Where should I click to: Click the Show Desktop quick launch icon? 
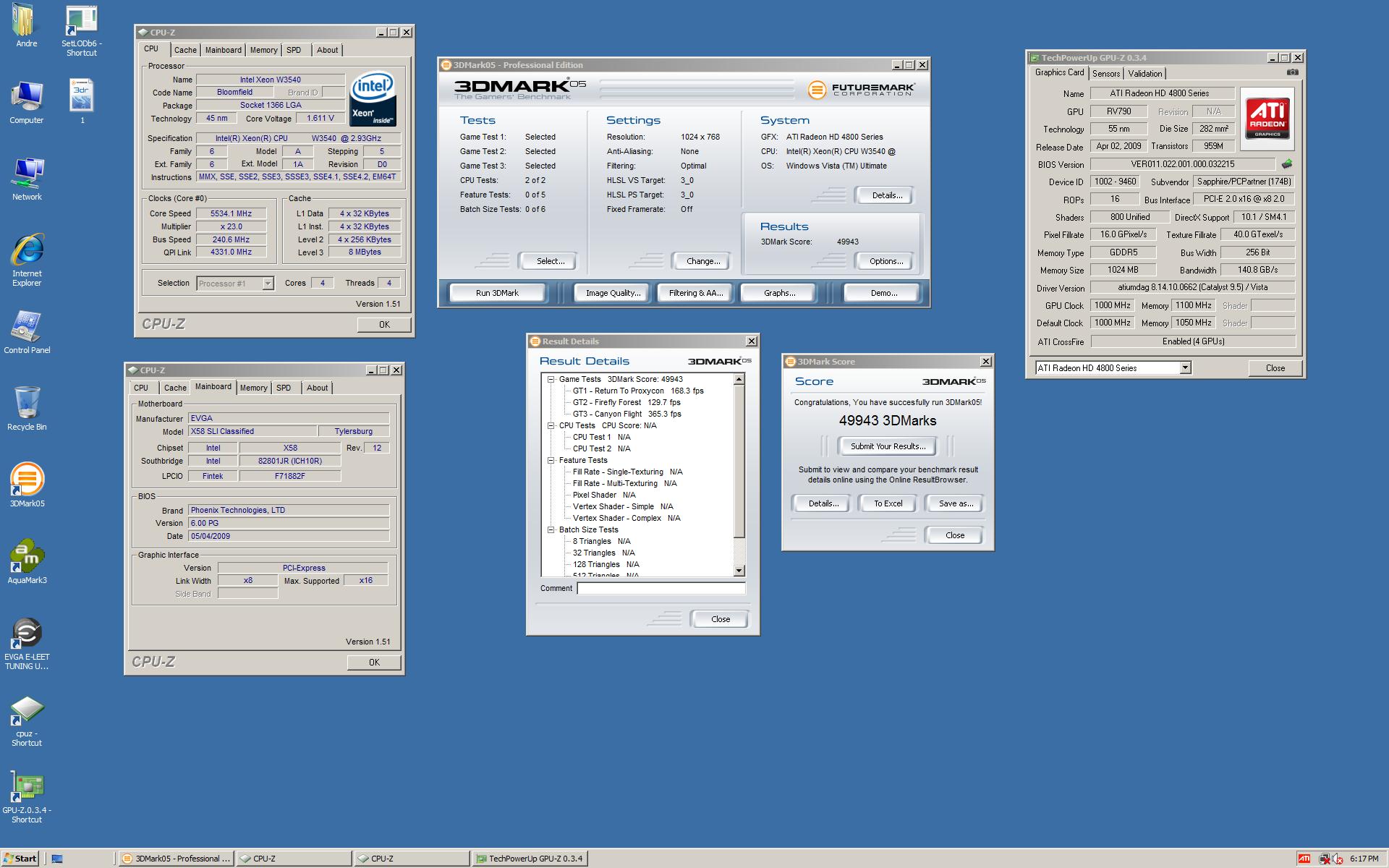[57, 859]
